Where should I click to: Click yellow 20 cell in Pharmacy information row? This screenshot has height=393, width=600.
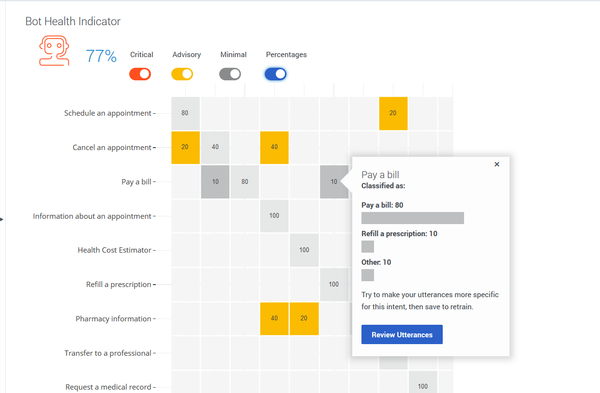pyautogui.click(x=304, y=319)
